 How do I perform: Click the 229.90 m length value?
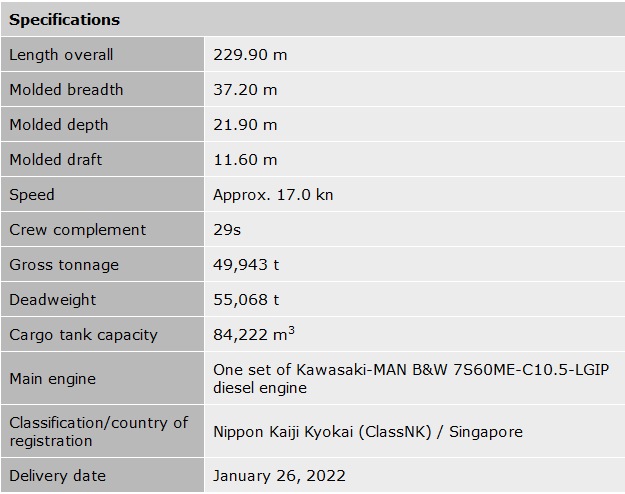[x=250, y=55]
